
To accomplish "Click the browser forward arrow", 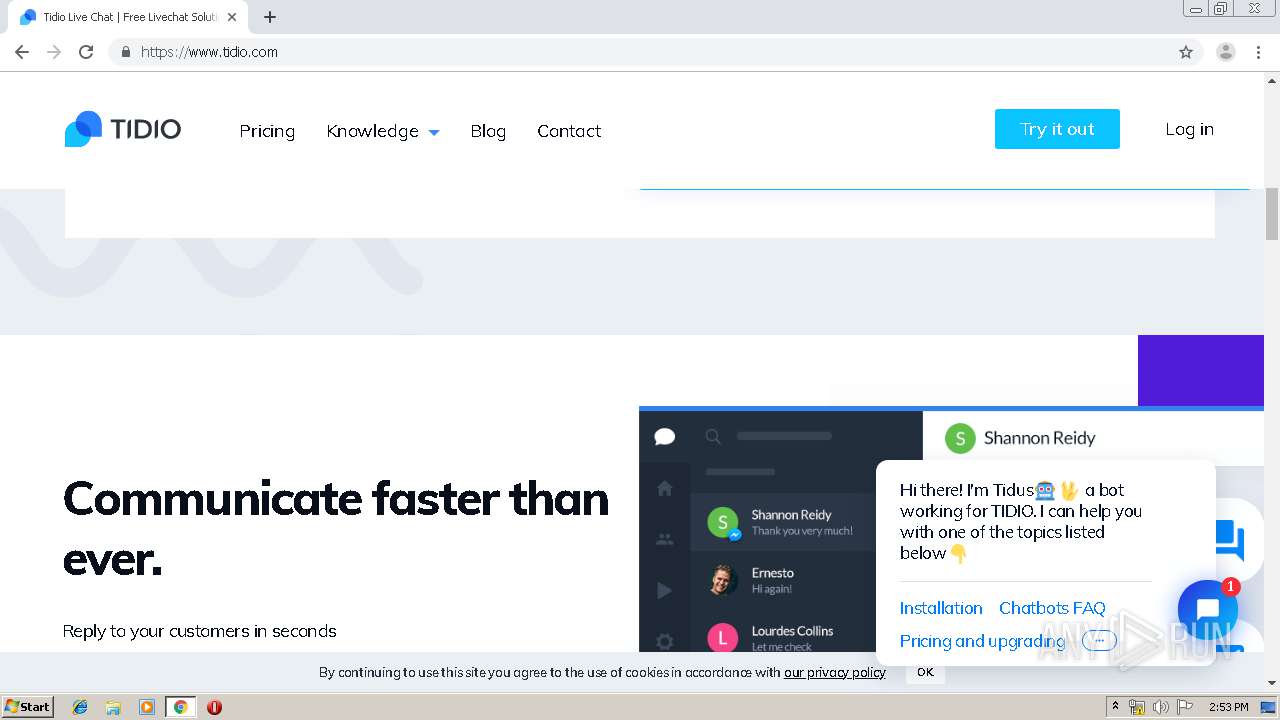I will pos(54,52).
